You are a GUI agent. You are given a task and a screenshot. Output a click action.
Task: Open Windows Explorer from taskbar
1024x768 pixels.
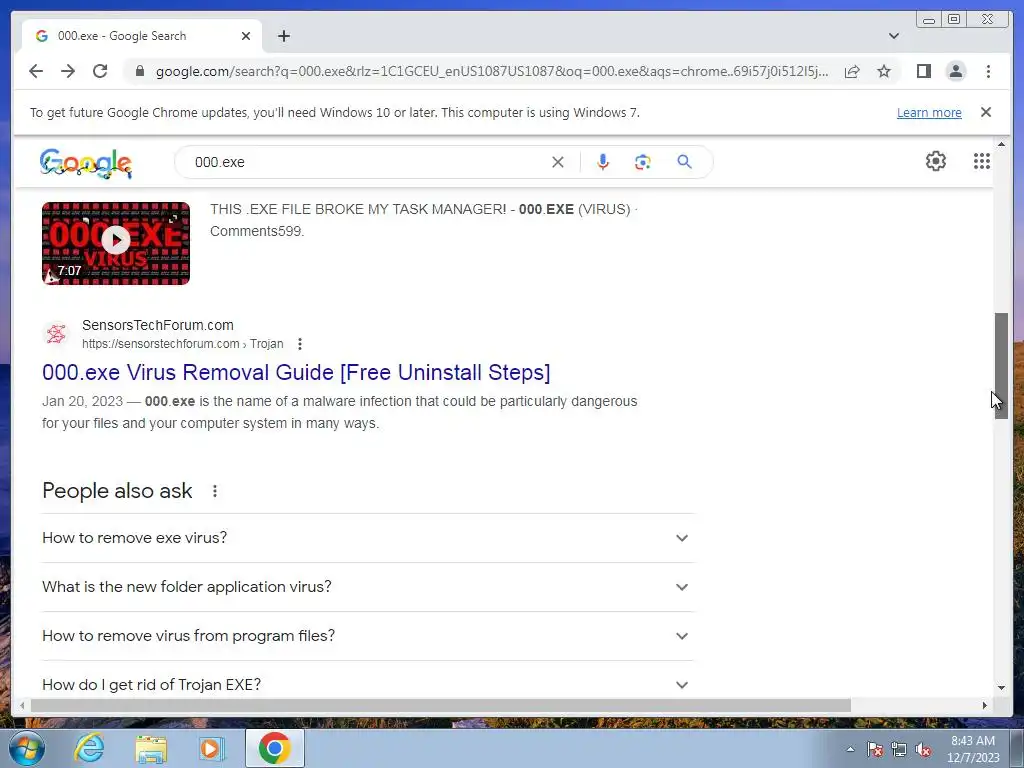point(151,748)
